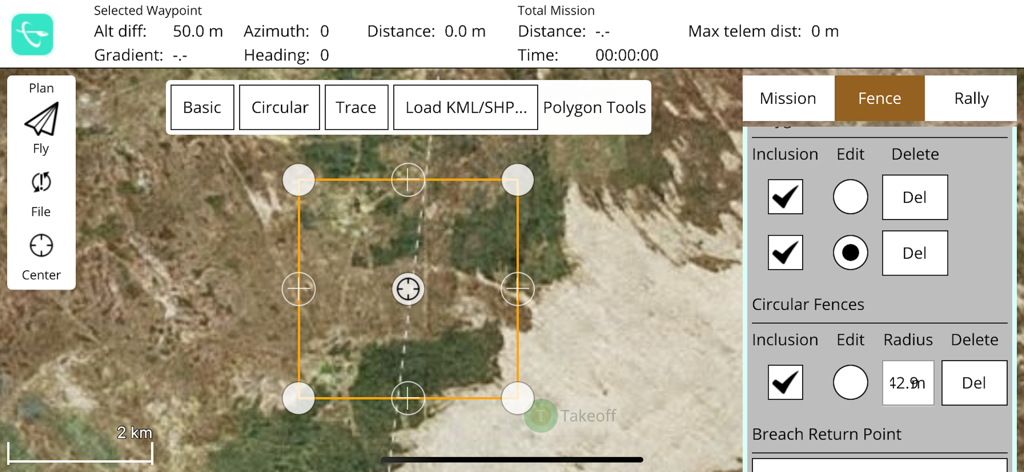Choose the Trace polygon tool
The height and width of the screenshot is (472, 1024).
coord(356,107)
